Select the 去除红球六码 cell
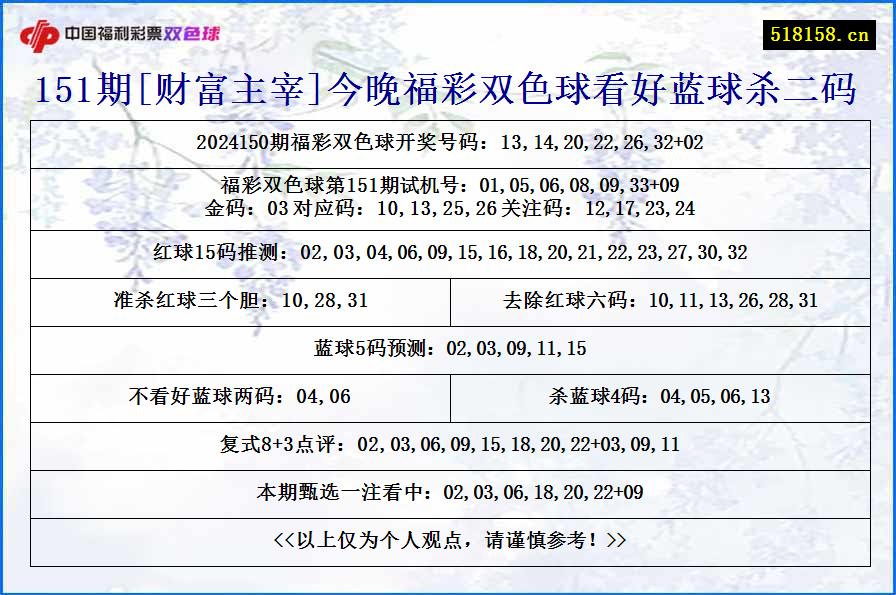The image size is (896, 595). (x=660, y=299)
